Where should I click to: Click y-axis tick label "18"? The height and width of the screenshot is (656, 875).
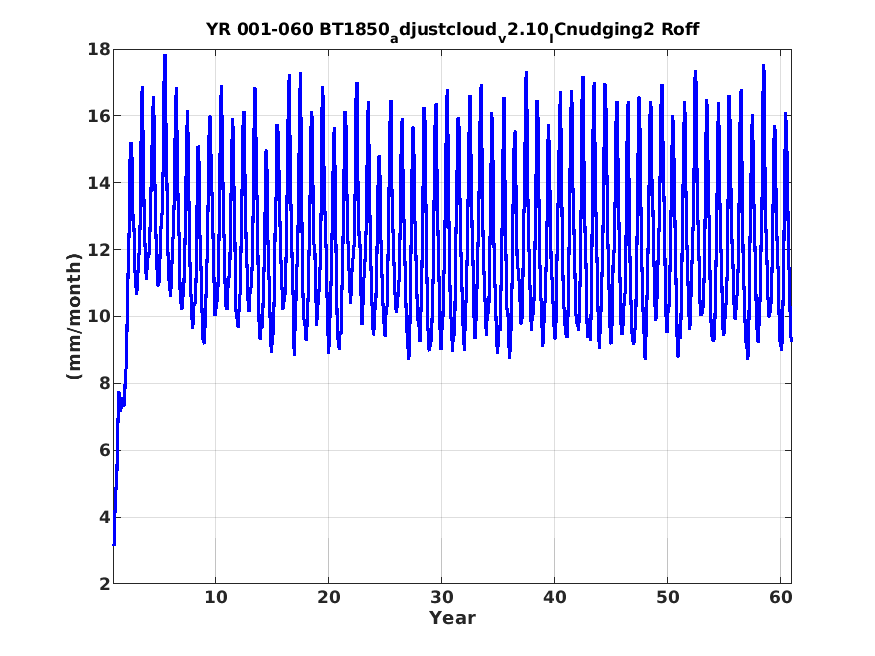99,49
